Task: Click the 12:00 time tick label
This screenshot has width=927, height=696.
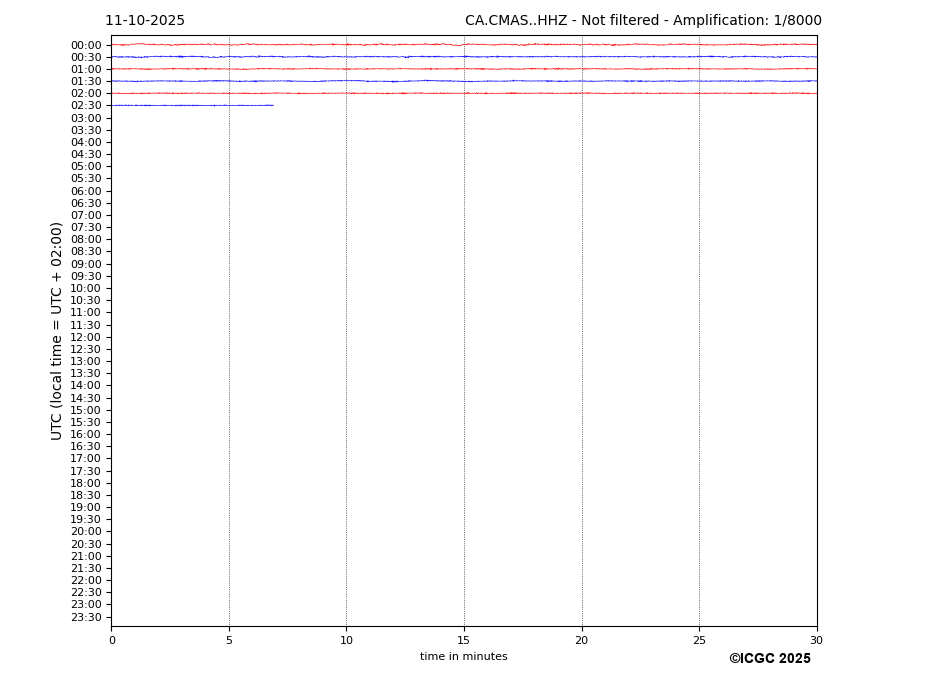Action: (x=85, y=337)
